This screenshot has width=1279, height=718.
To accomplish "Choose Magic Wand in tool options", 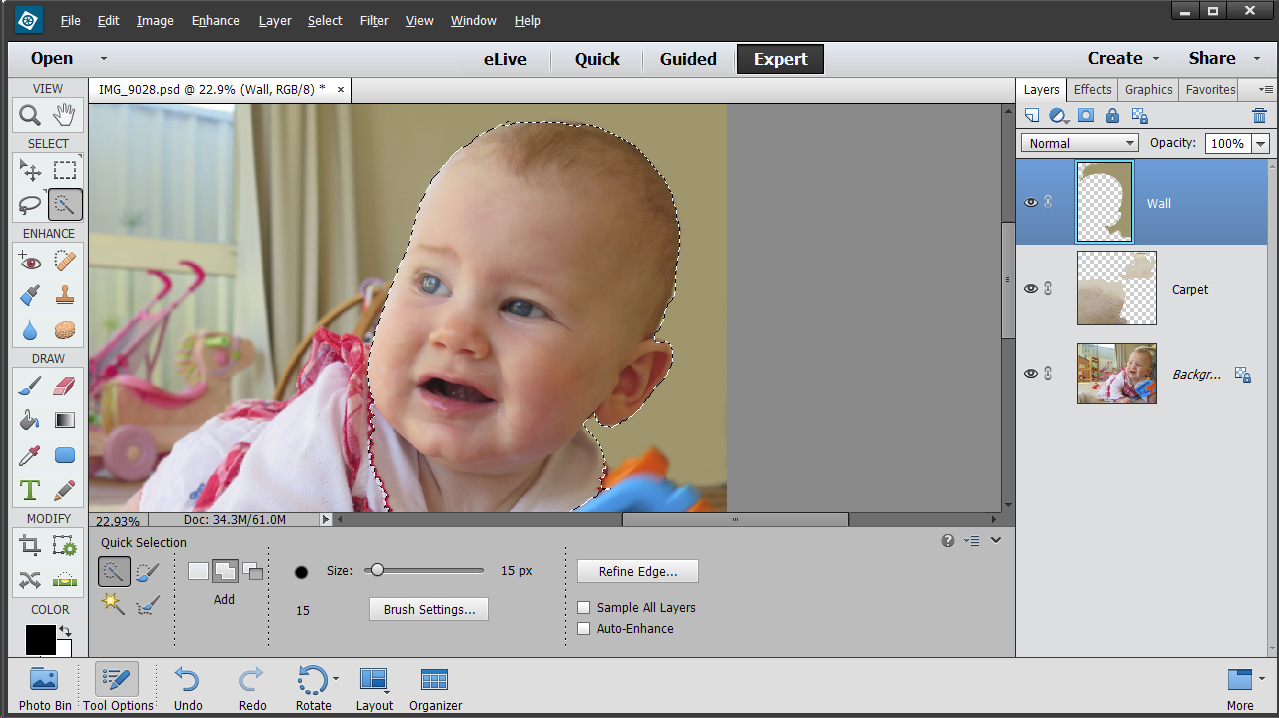I will tap(114, 604).
